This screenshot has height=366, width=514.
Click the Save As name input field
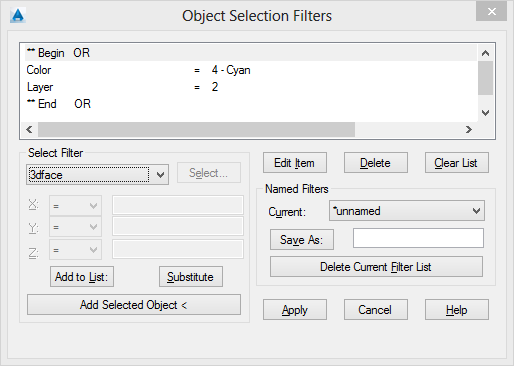tap(418, 238)
